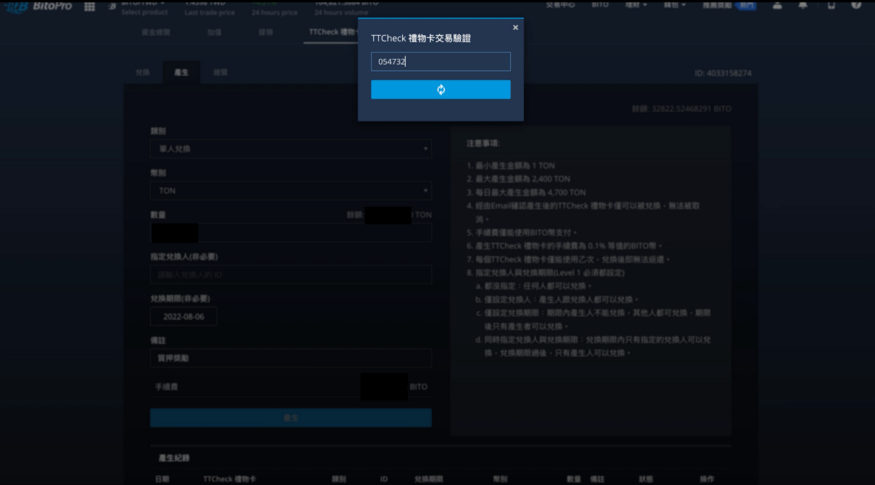Click the 指定兌換人 ID input field
Image resolution: width=875 pixels, height=485 pixels.
point(291,275)
